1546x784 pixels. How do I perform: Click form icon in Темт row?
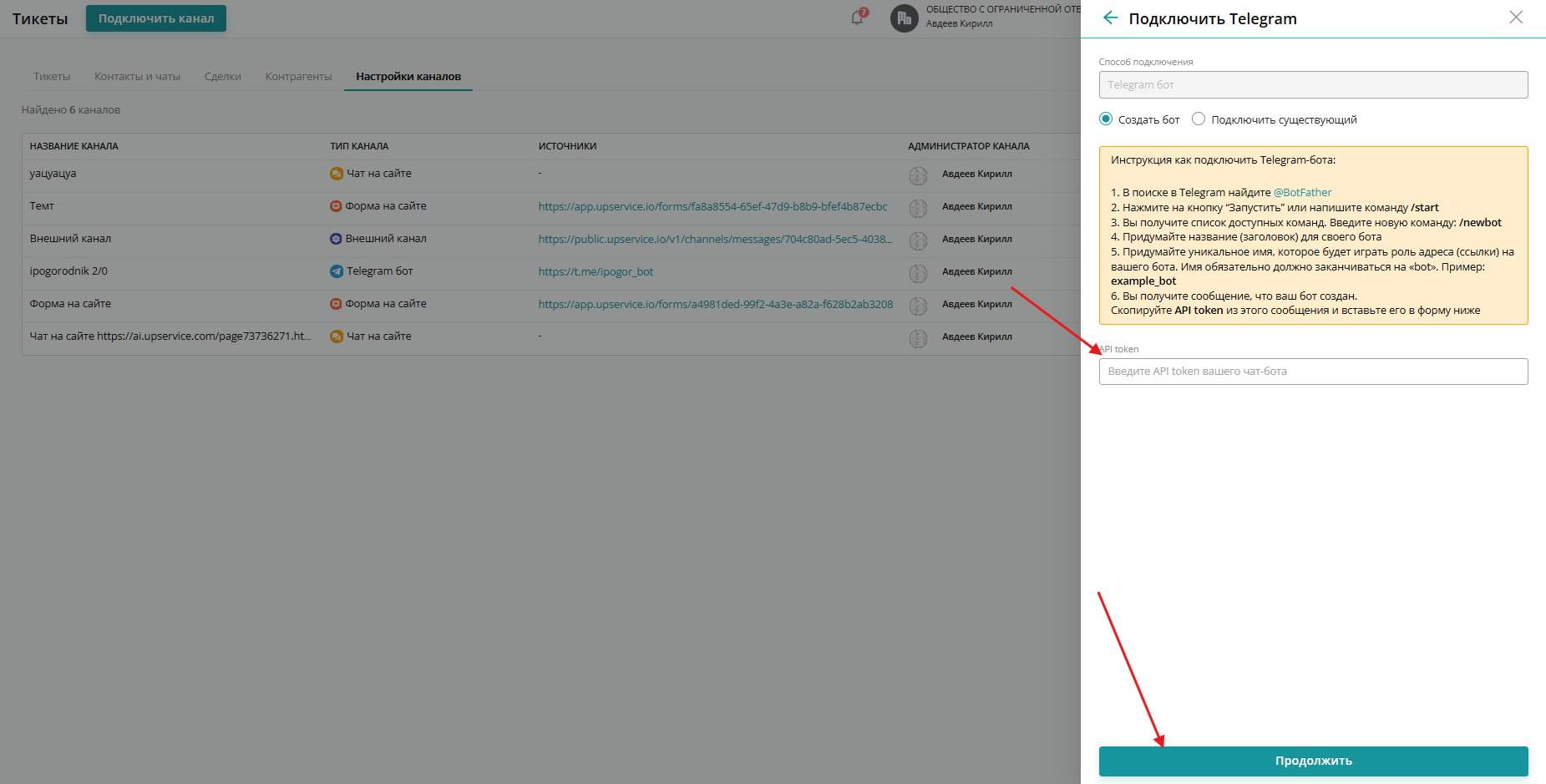tap(336, 206)
